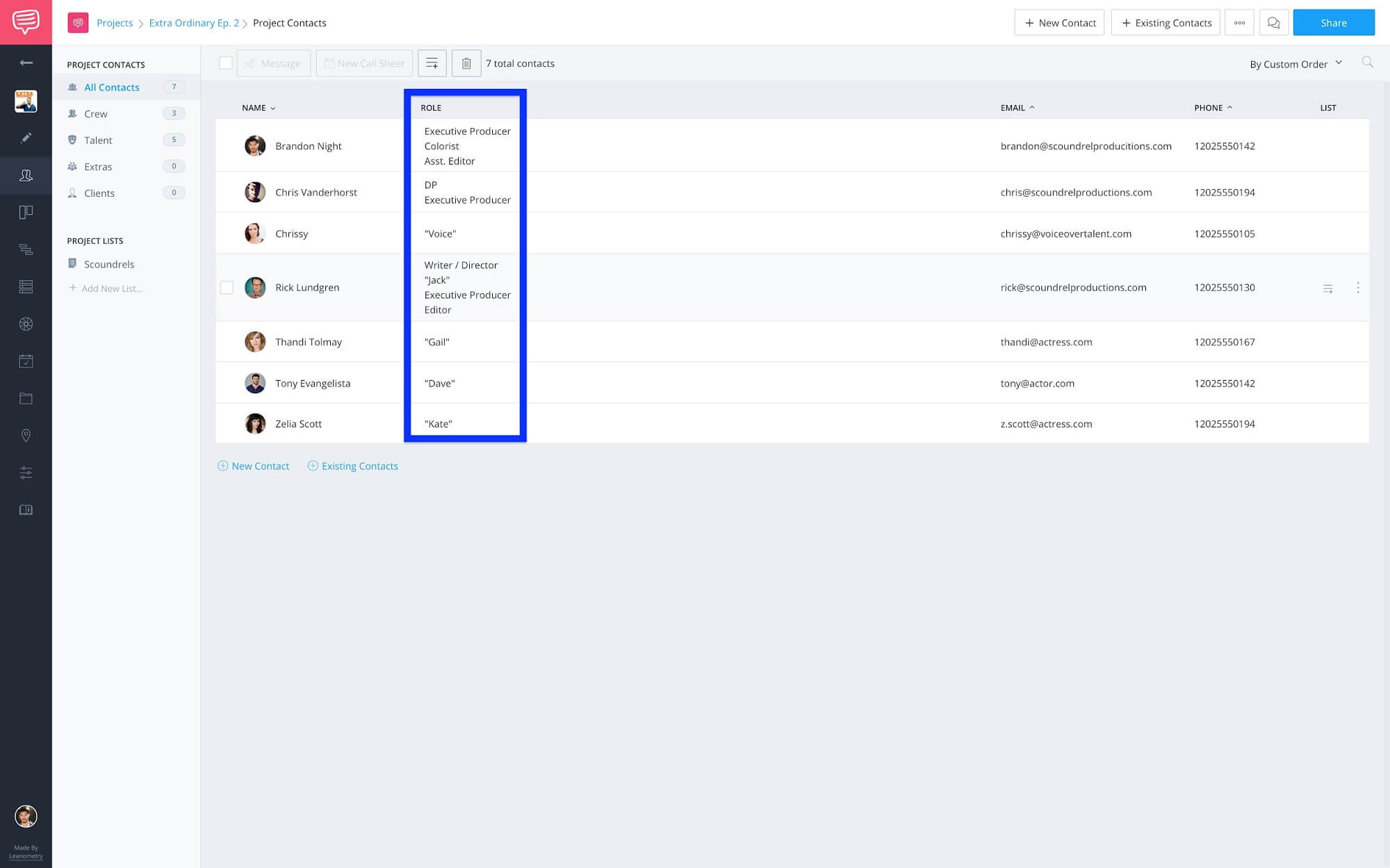Check the Rick Lundgren row checkbox

coord(227,288)
